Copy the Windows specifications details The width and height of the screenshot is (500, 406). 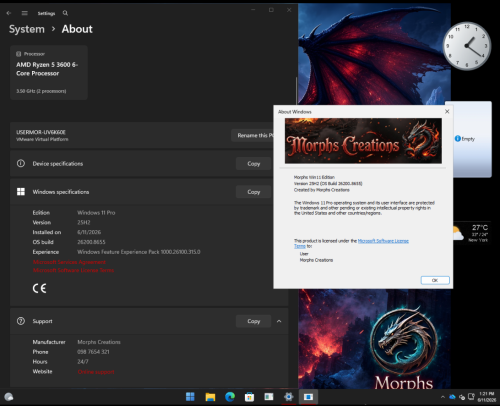coord(254,192)
